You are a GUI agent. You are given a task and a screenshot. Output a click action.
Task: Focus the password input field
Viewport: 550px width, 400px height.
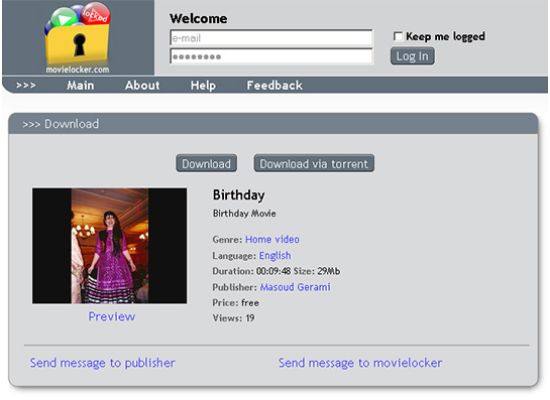point(271,56)
